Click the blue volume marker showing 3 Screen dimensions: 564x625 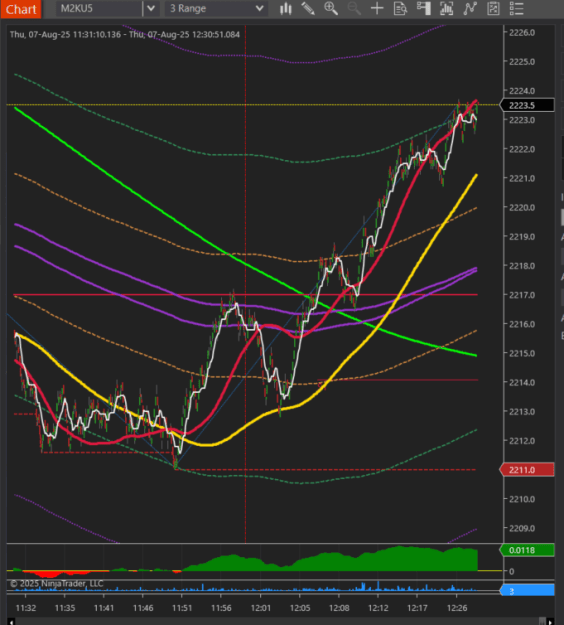coord(527,591)
